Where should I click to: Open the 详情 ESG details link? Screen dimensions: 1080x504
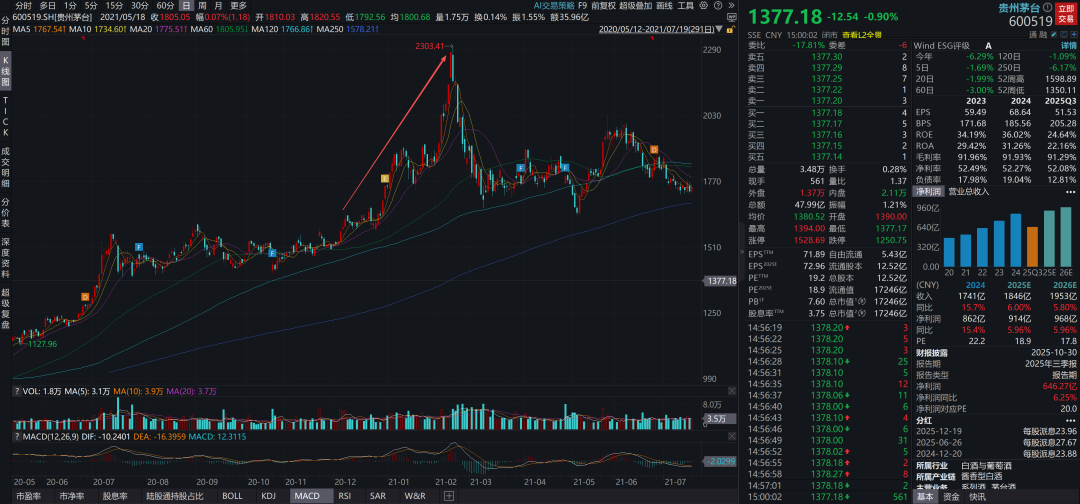click(1068, 45)
